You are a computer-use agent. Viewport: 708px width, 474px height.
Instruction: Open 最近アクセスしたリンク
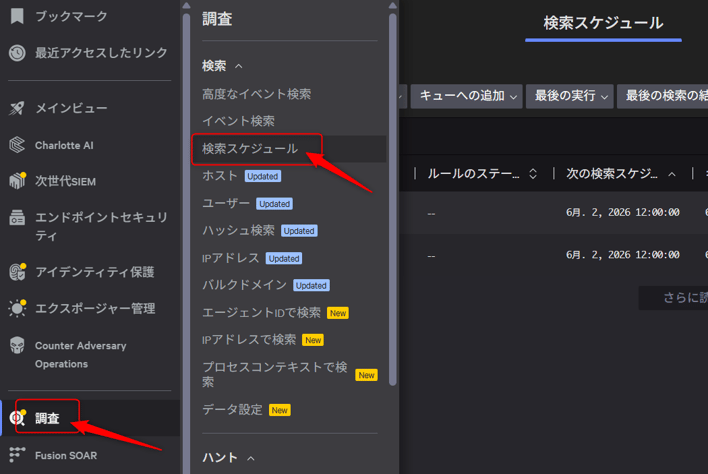pos(101,53)
